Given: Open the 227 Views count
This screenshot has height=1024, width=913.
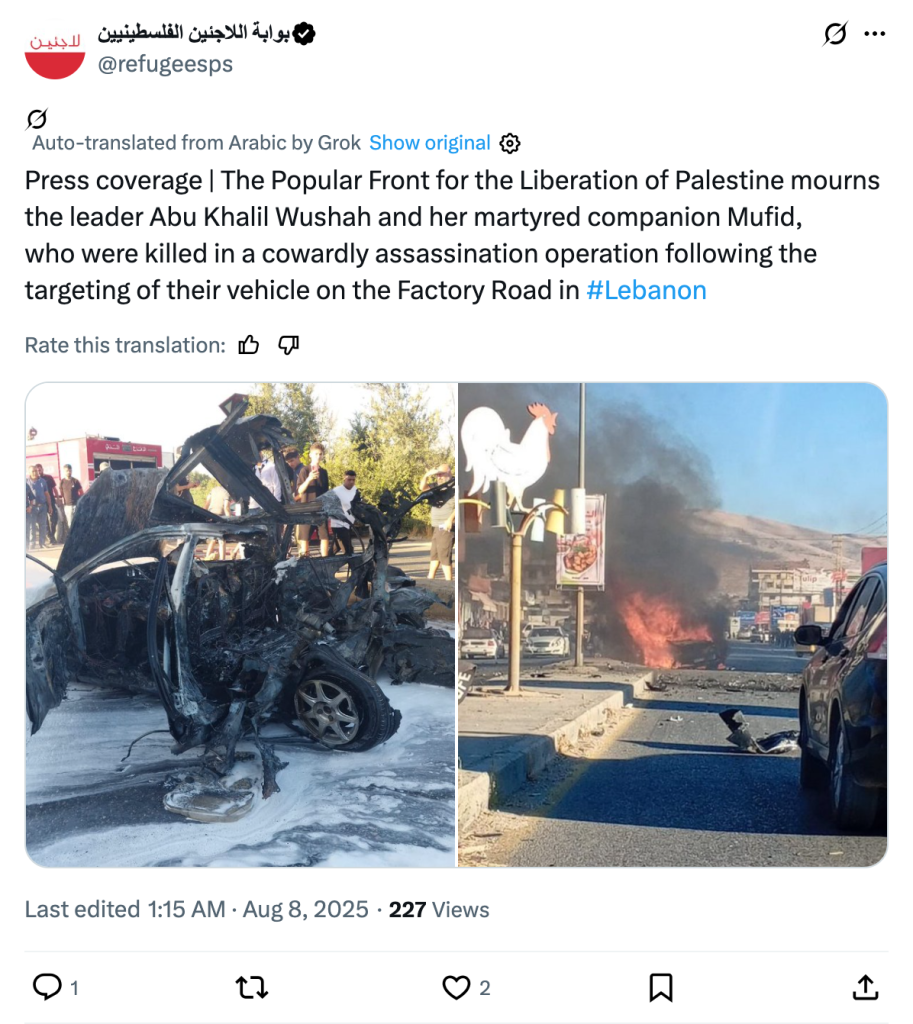Looking at the screenshot, I should tap(439, 909).
